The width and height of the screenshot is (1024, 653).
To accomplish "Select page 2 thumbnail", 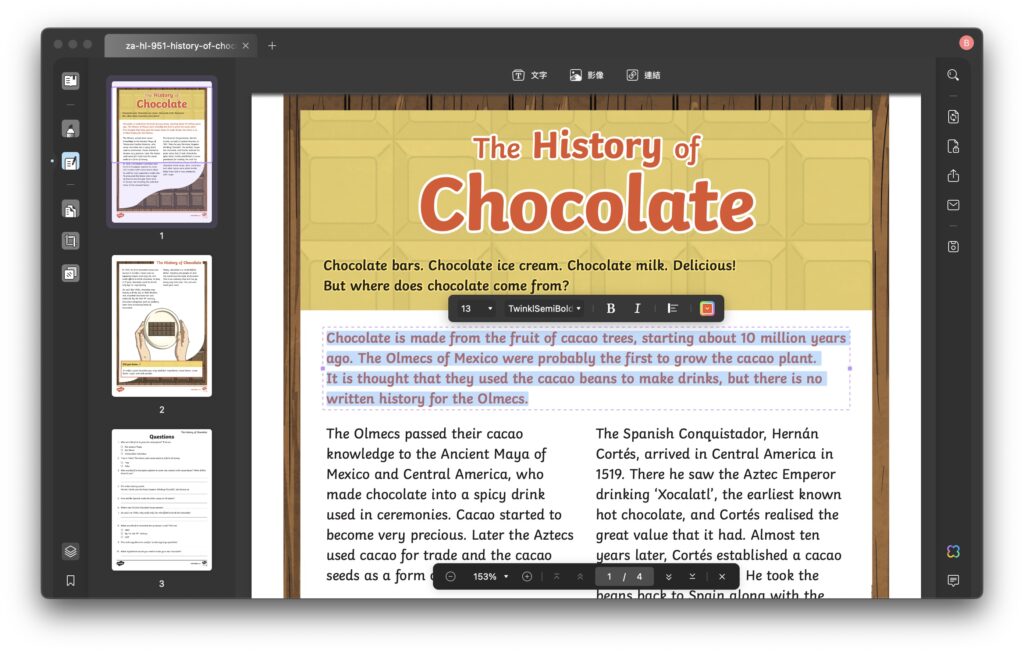I will tap(162, 326).
